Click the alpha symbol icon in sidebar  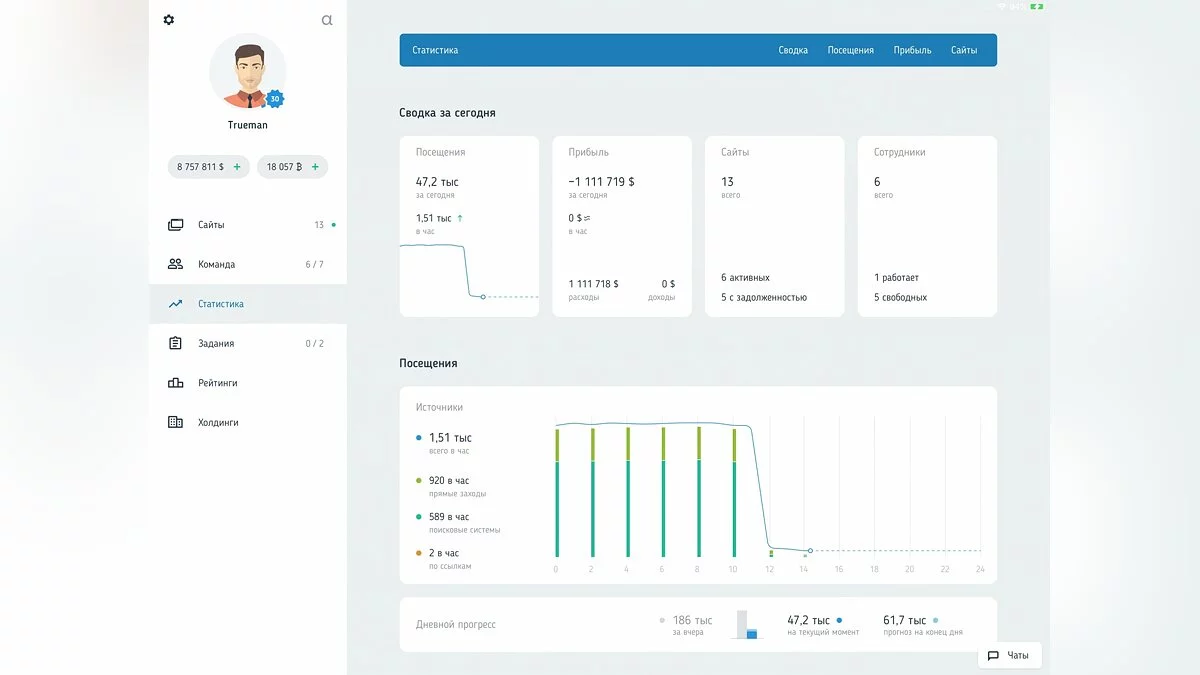tap(326, 20)
